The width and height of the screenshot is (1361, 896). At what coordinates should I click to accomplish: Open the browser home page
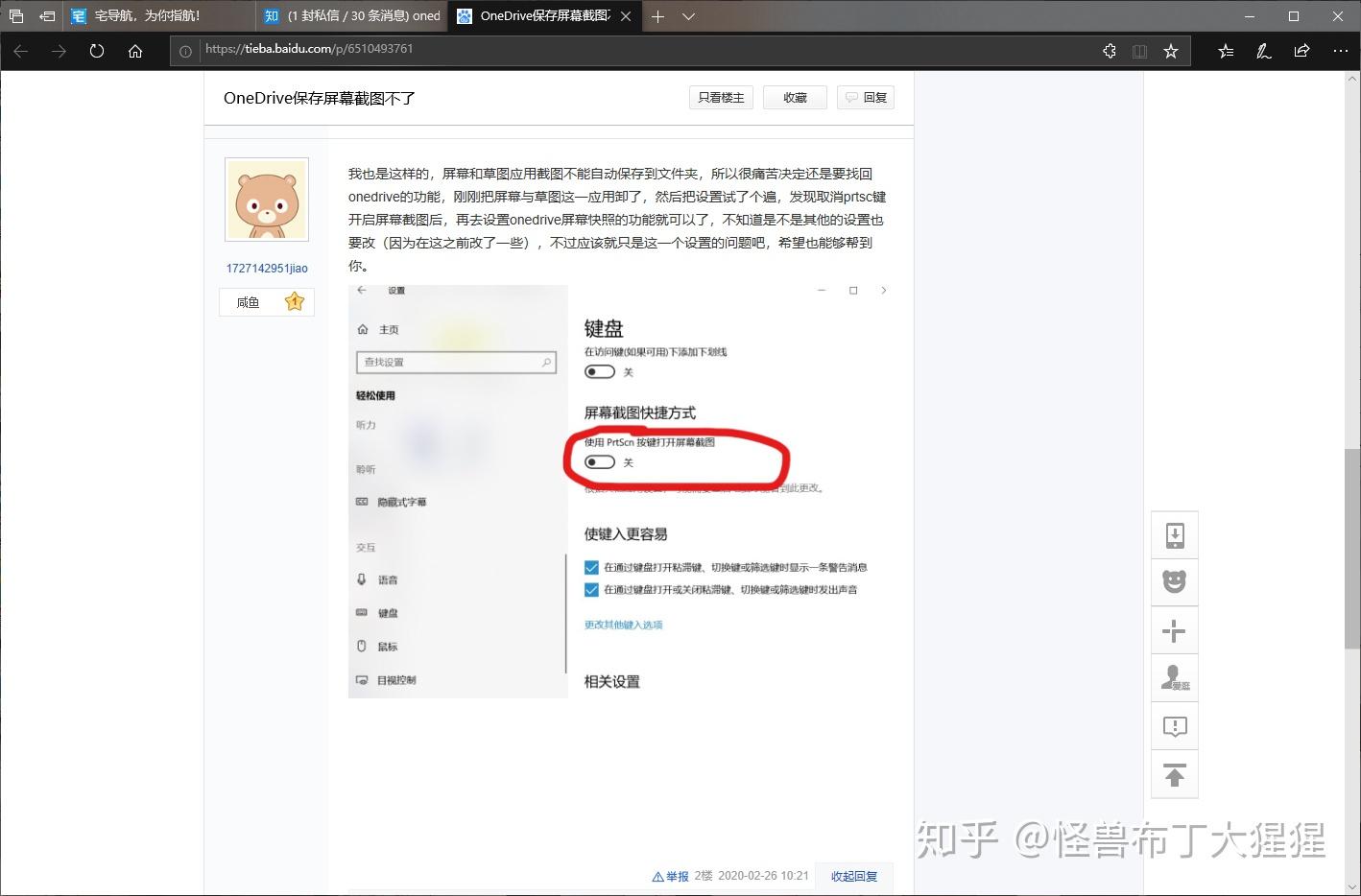[135, 51]
